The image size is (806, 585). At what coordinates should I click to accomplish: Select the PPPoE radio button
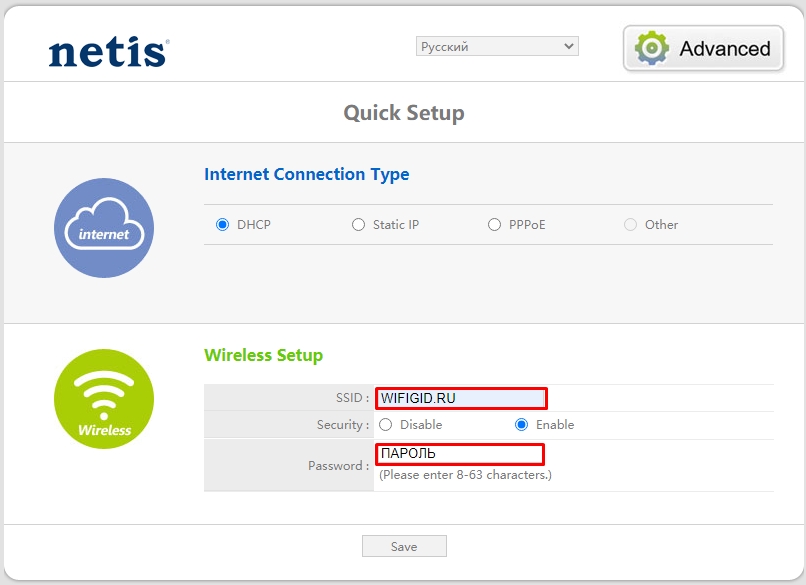click(494, 225)
